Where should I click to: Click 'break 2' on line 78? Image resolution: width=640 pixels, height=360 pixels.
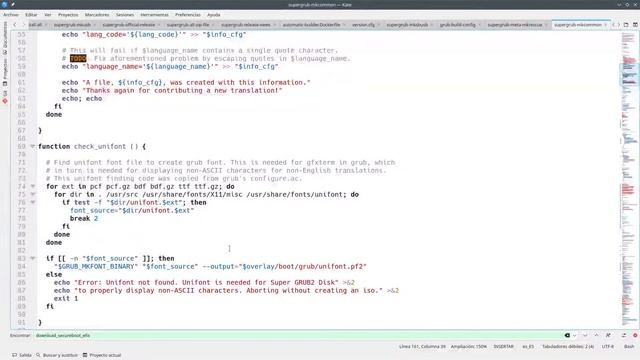(x=84, y=218)
